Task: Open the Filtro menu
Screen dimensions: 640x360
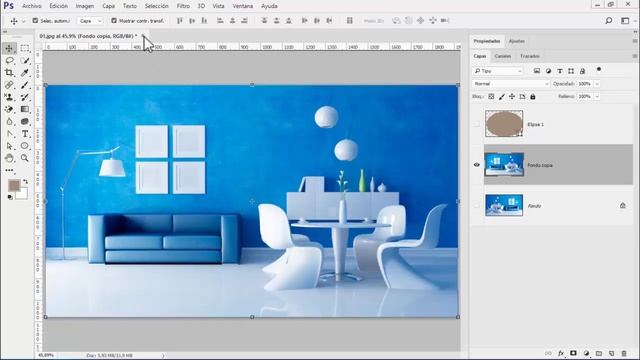Action: click(183, 6)
